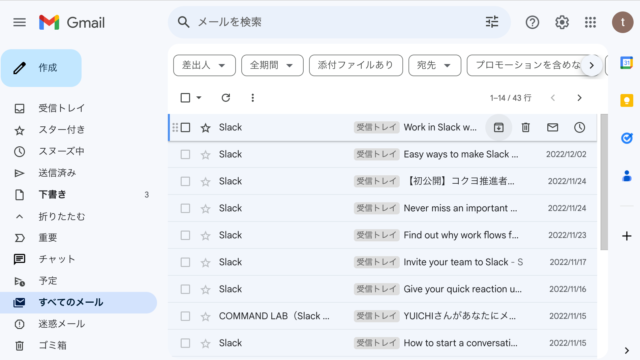Open すべてのメール in the sidebar

(x=78, y=302)
